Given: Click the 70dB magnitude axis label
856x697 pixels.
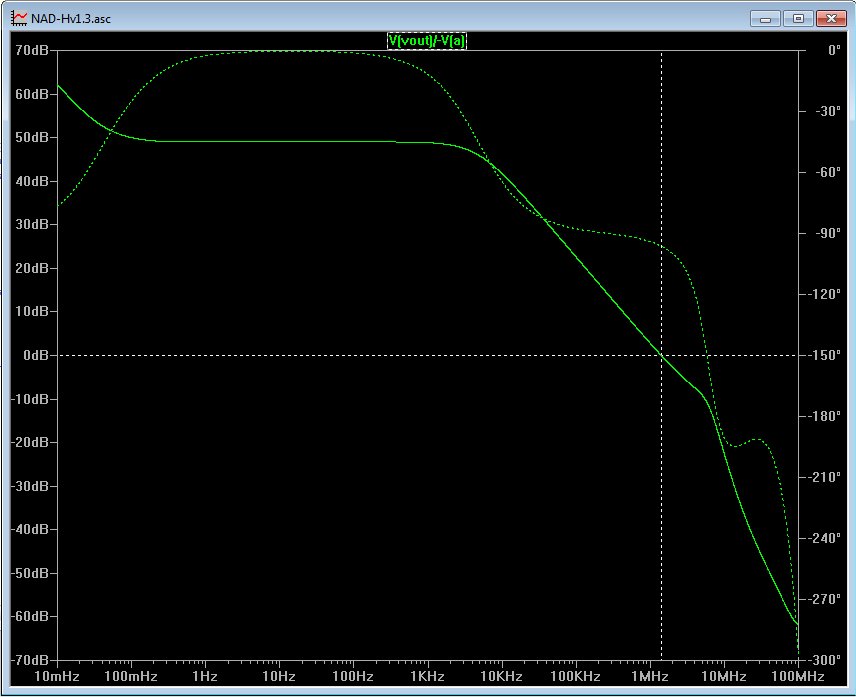Looking at the screenshot, I should click(32, 50).
